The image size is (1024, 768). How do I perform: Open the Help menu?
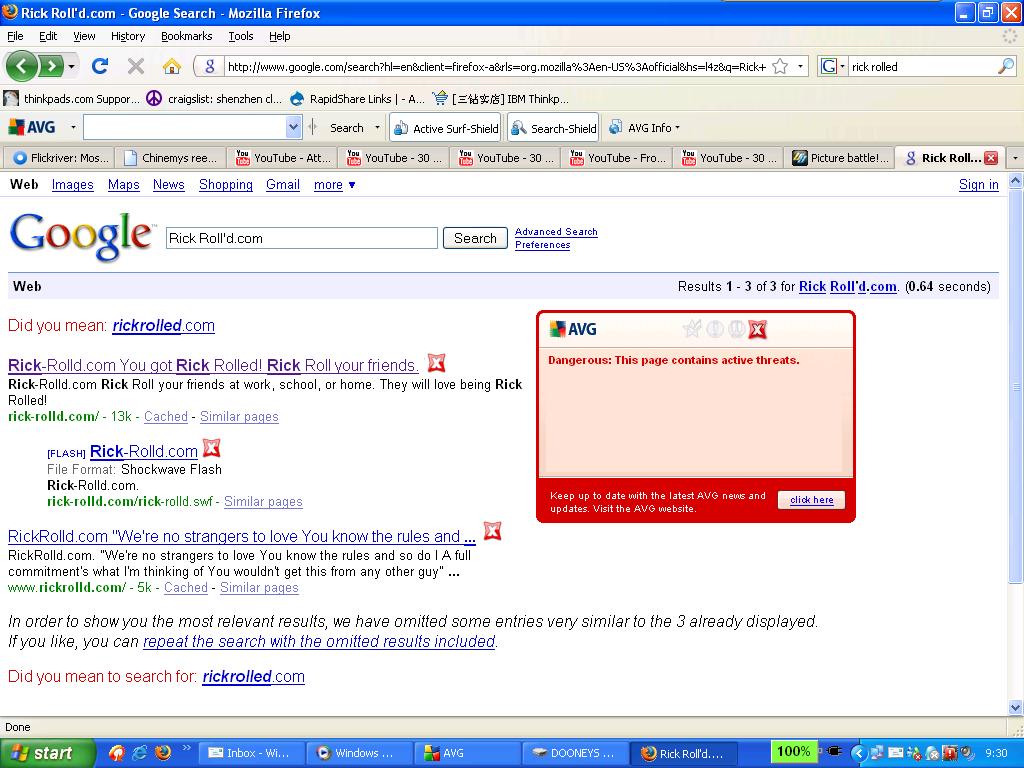[280, 36]
